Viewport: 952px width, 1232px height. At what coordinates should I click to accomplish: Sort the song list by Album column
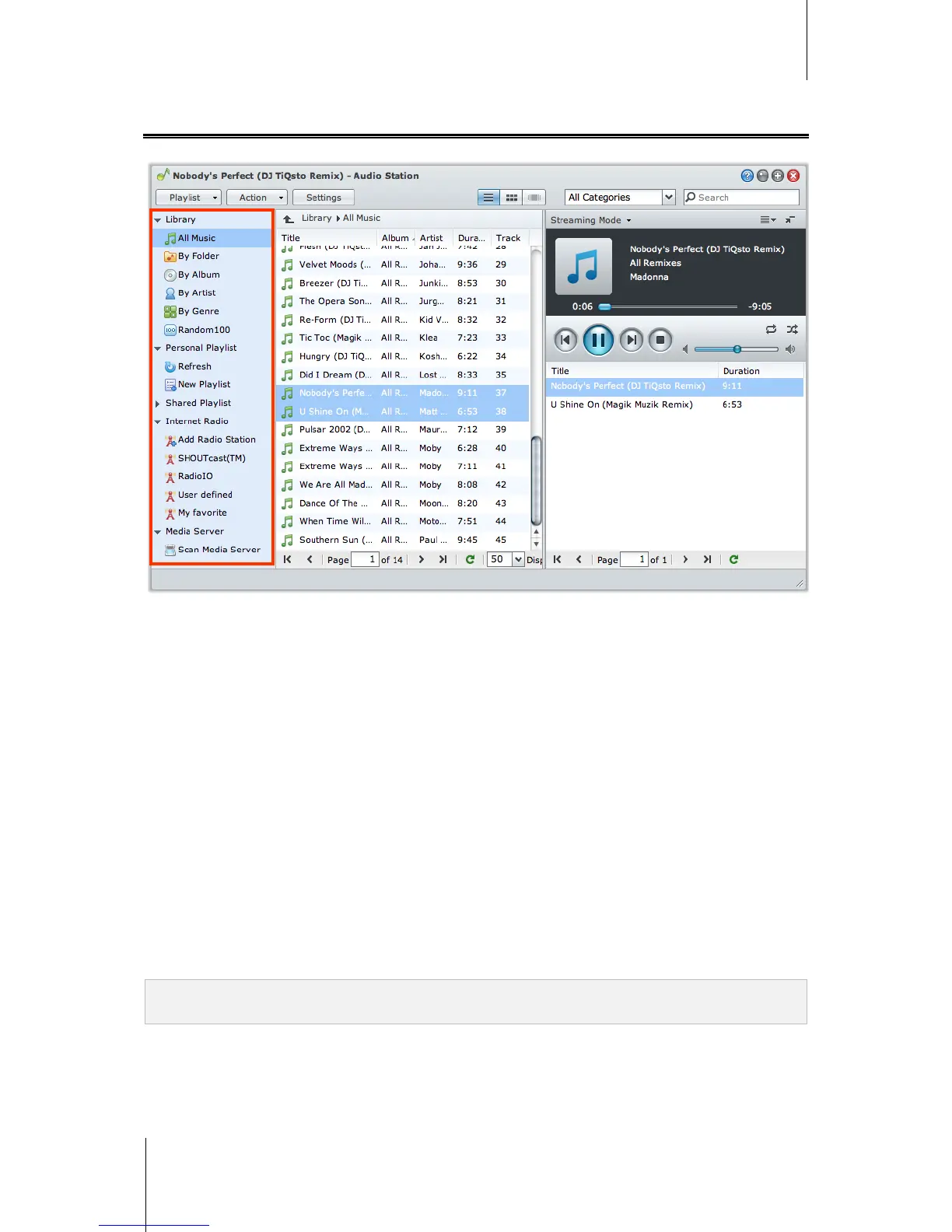(396, 238)
